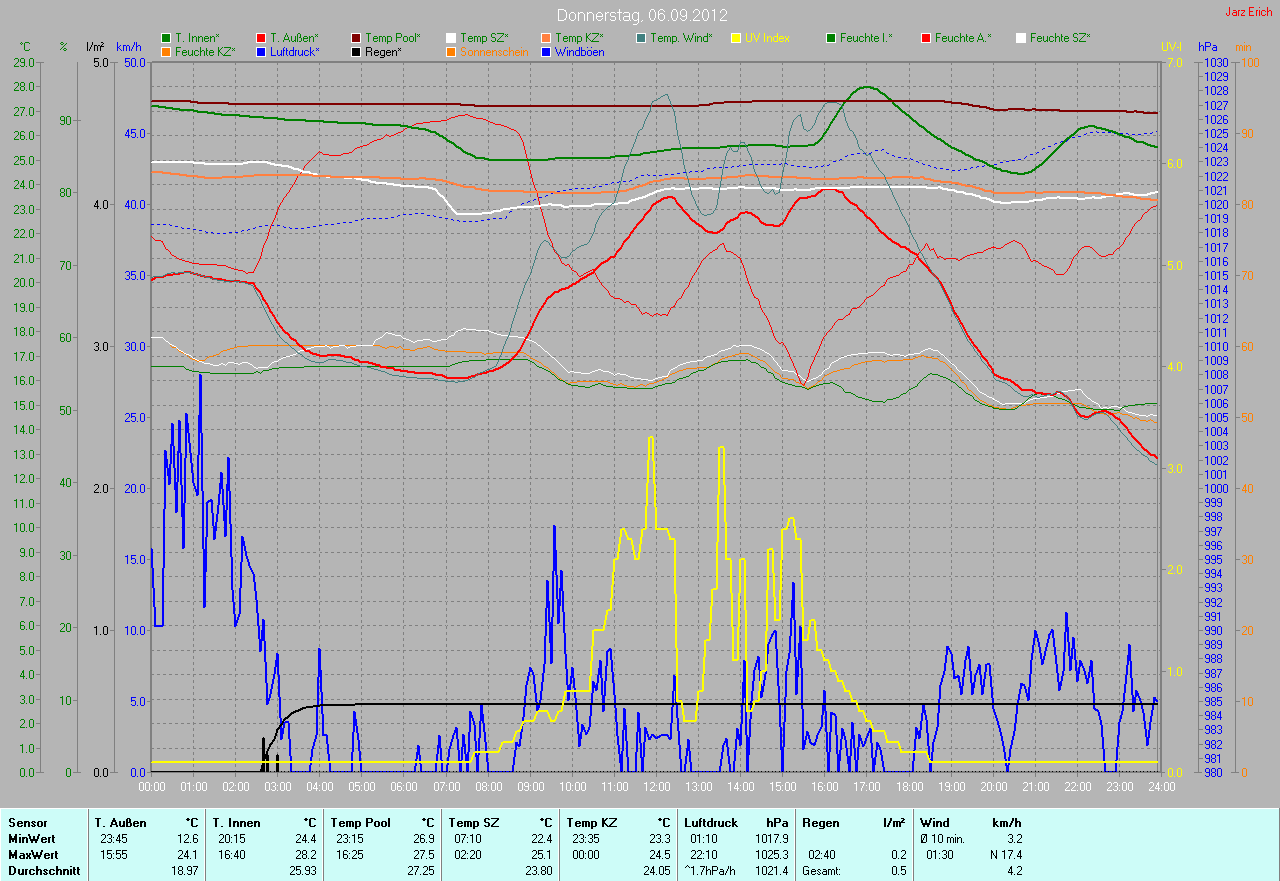1280x881 pixels.
Task: Click the blue Luftdruck legend swatch
Action: [261, 51]
